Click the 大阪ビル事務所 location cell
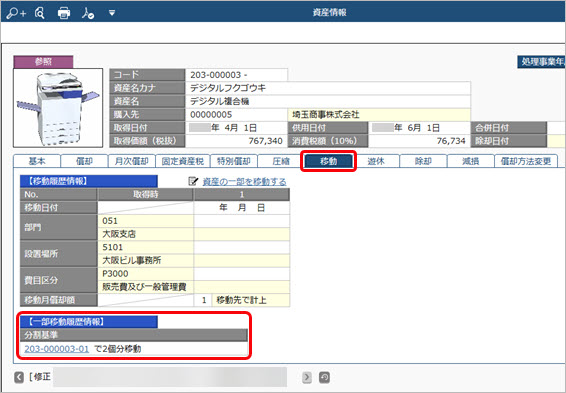 [x=145, y=260]
